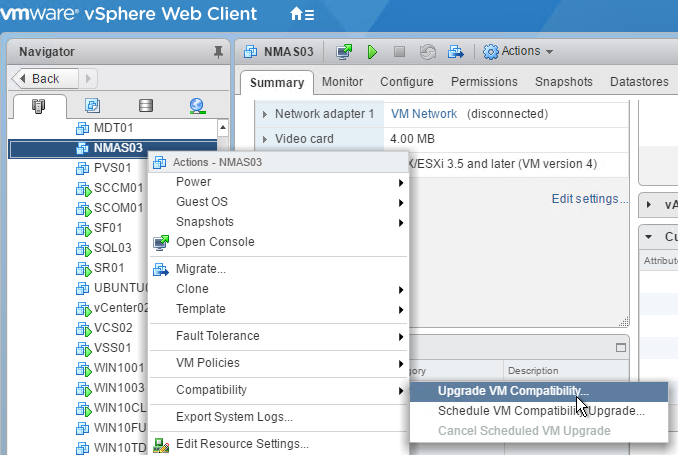Image resolution: width=678 pixels, height=455 pixels.
Task: Power on the VM with green play icon
Action: [372, 52]
